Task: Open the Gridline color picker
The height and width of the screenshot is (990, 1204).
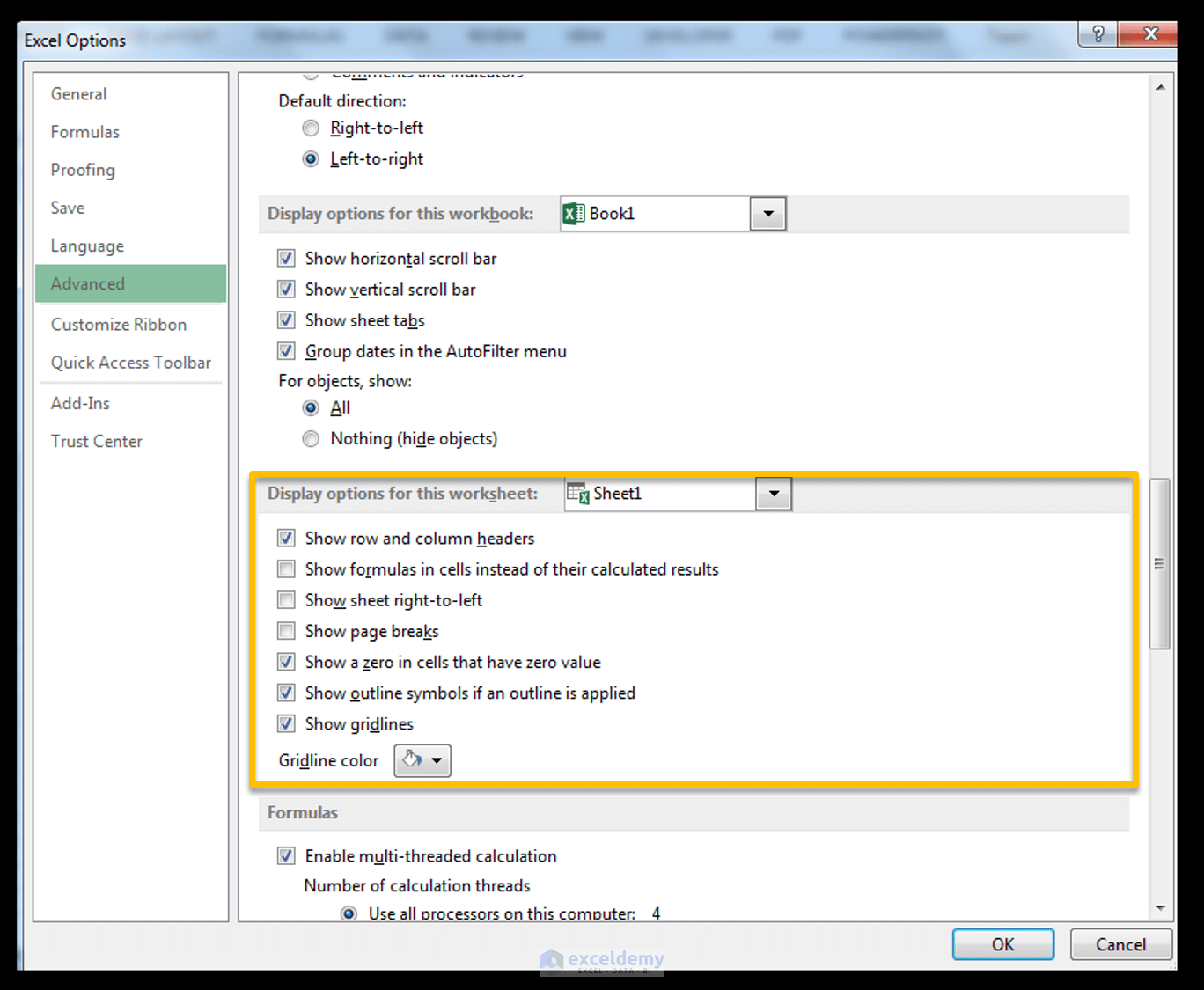Action: pos(422,760)
